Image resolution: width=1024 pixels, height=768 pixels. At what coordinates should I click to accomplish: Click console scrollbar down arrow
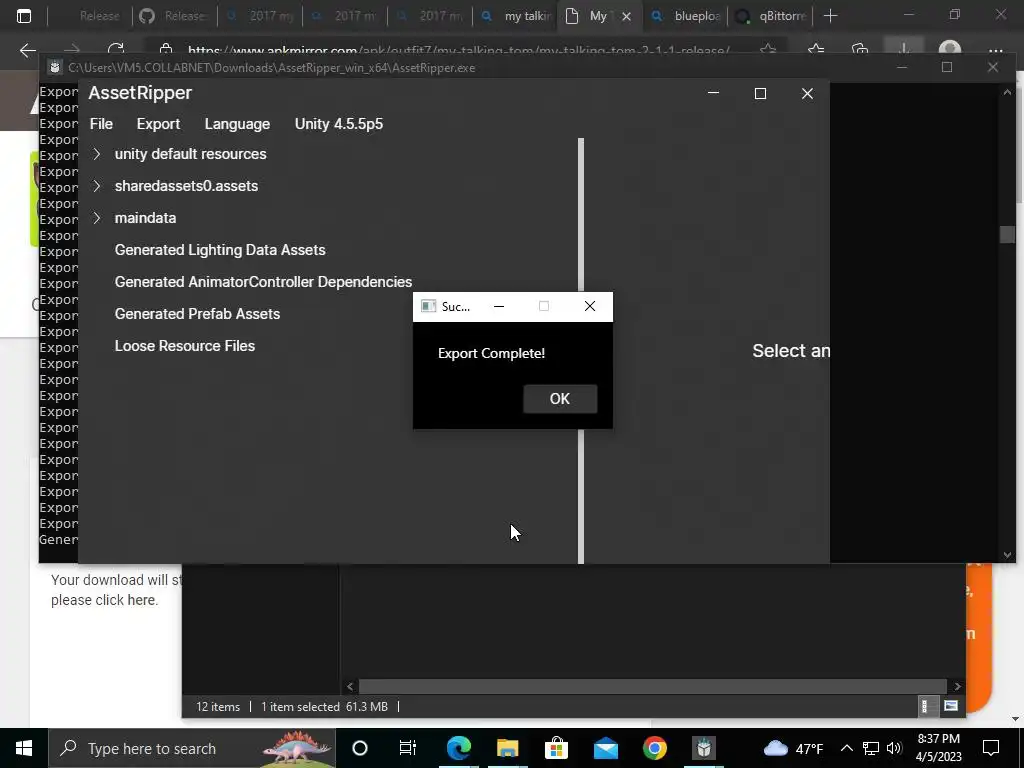point(1007,555)
